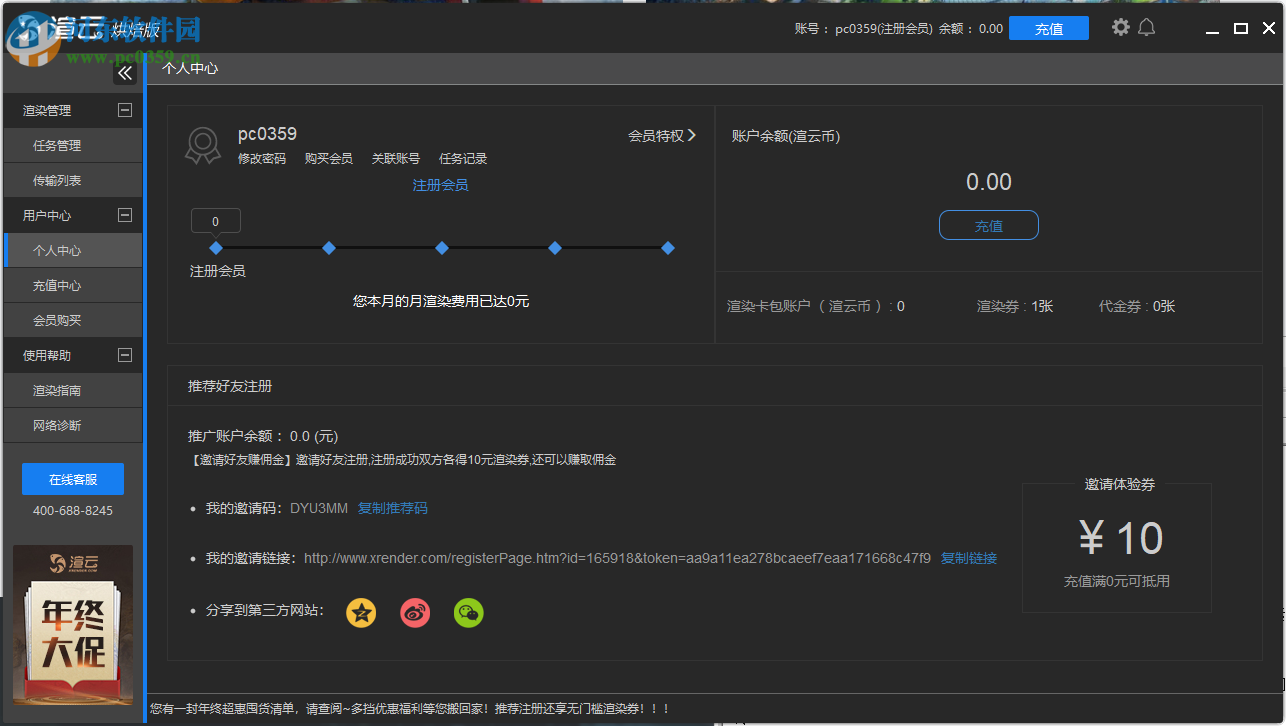This screenshot has height=726, width=1286.
Task: Open 在线客服 in the left sidebar
Action: click(72, 479)
